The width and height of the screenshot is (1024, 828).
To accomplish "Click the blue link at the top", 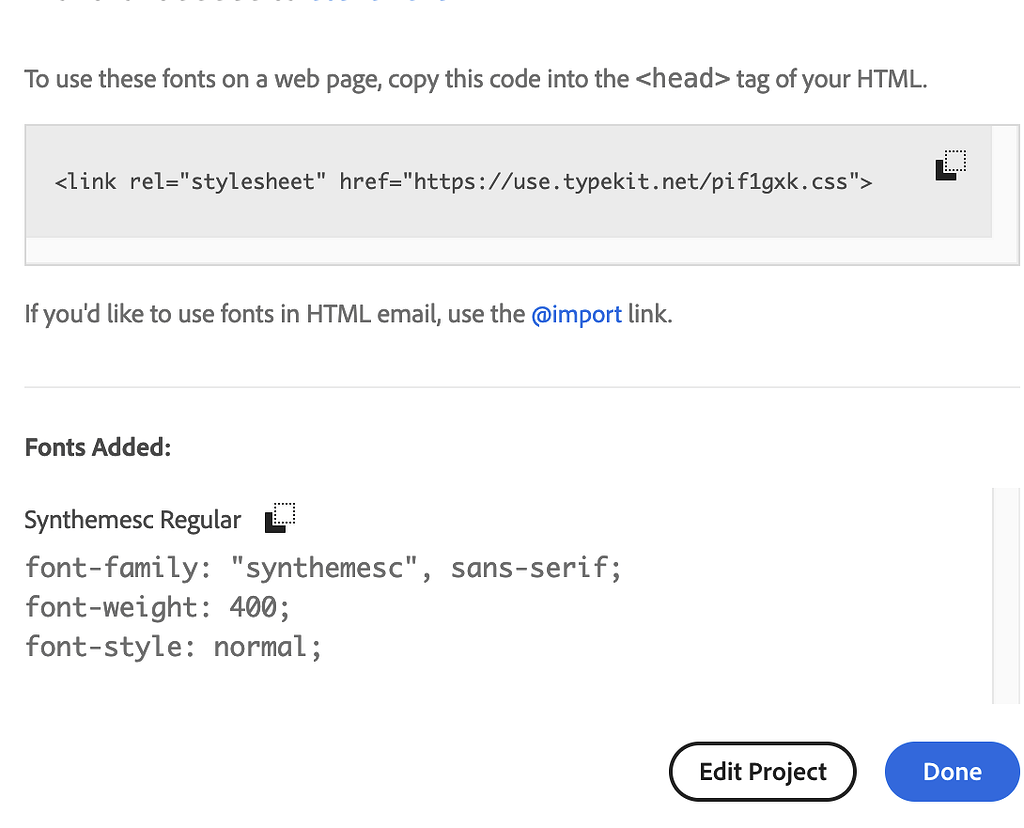I will 380,4.
